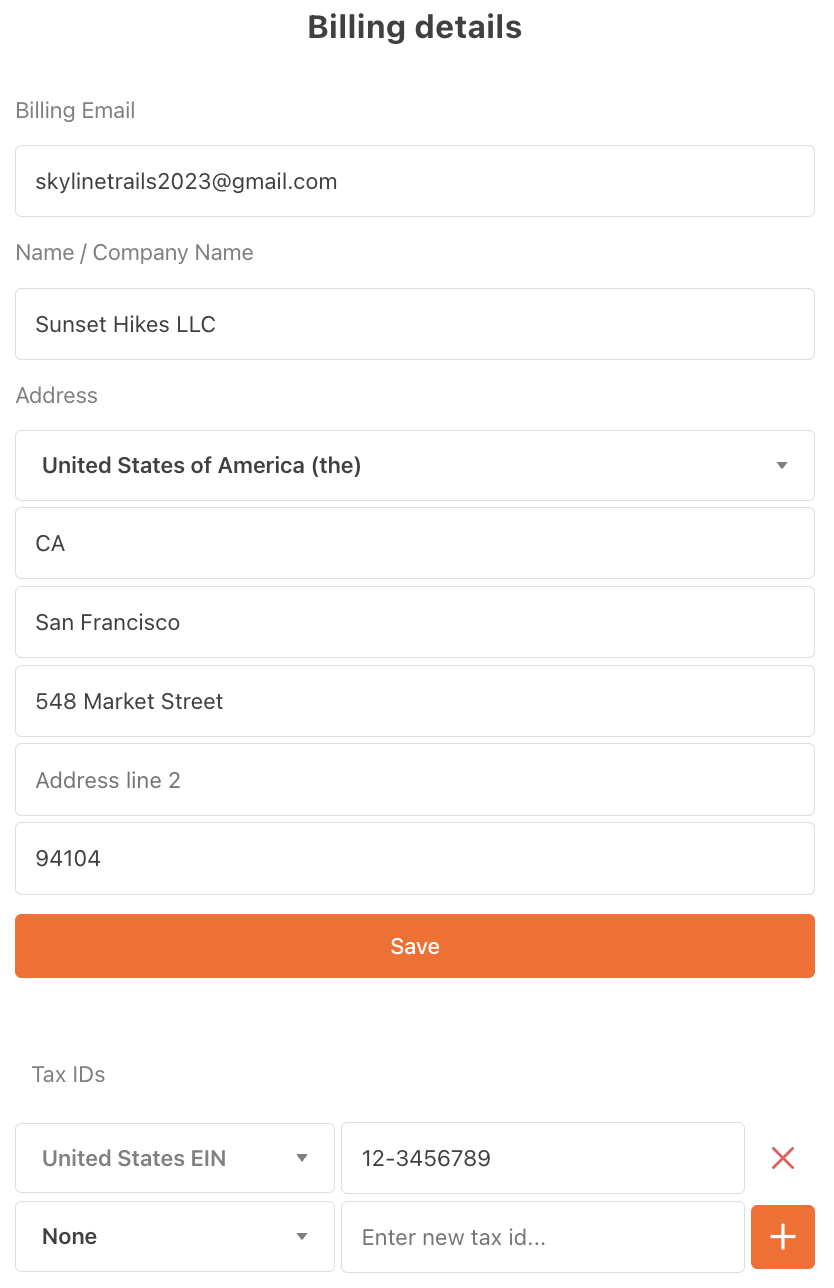The image size is (834, 1288).
Task: Open the None tax ID type dropdown
Action: coord(174,1236)
